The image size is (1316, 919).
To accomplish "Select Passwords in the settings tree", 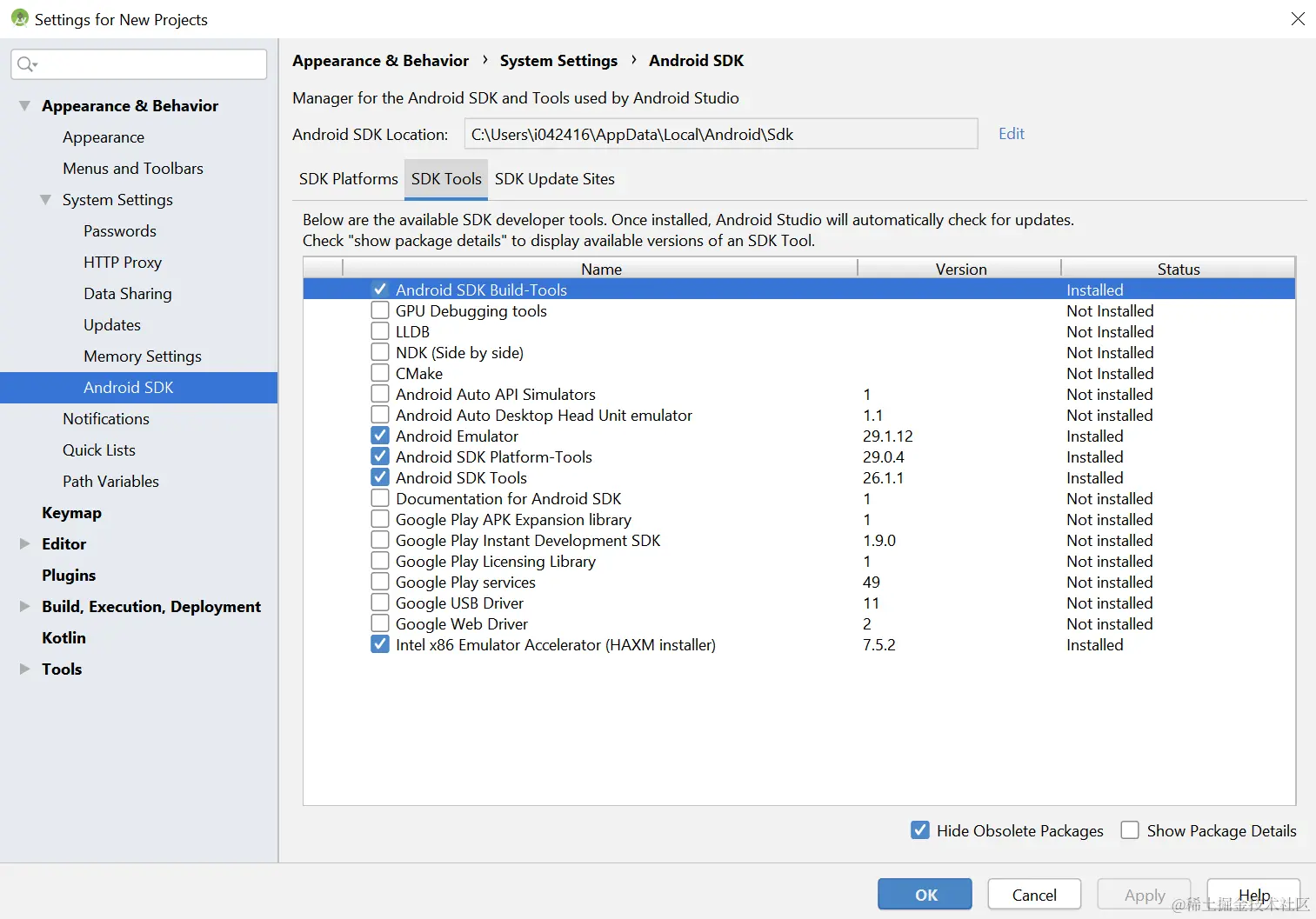I will (x=120, y=231).
